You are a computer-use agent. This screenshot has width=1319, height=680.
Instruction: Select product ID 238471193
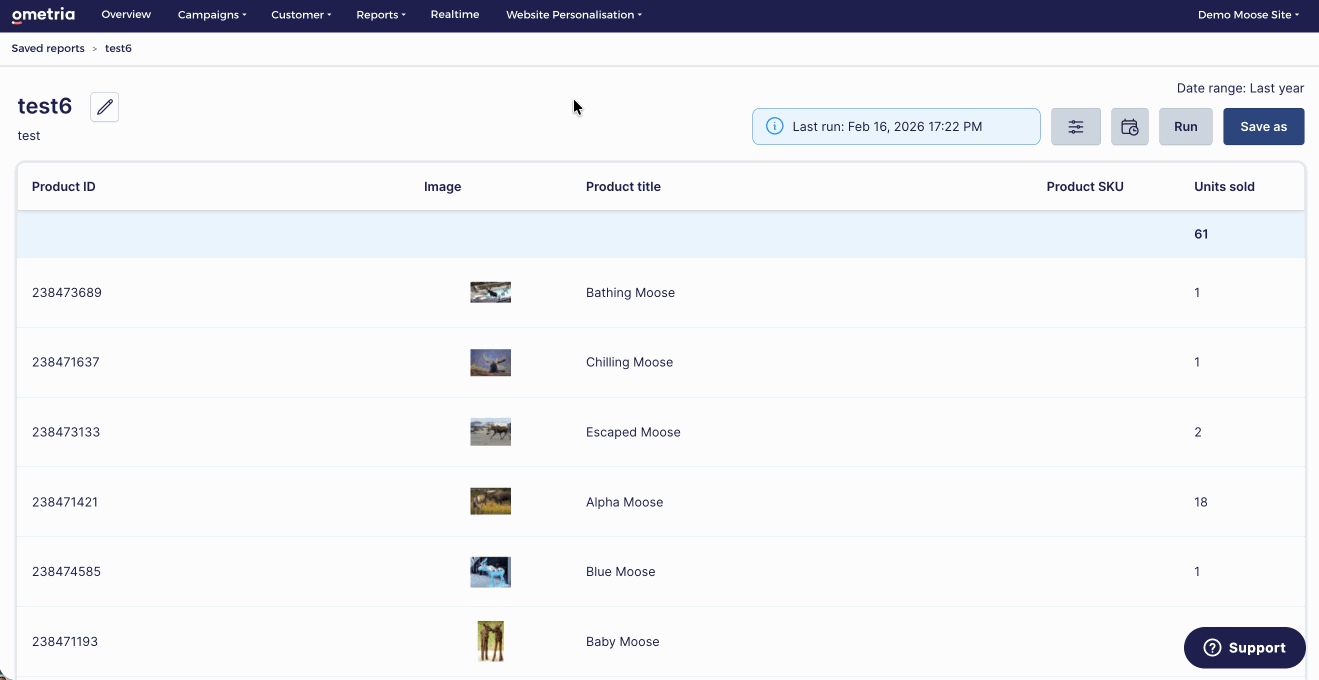point(65,642)
